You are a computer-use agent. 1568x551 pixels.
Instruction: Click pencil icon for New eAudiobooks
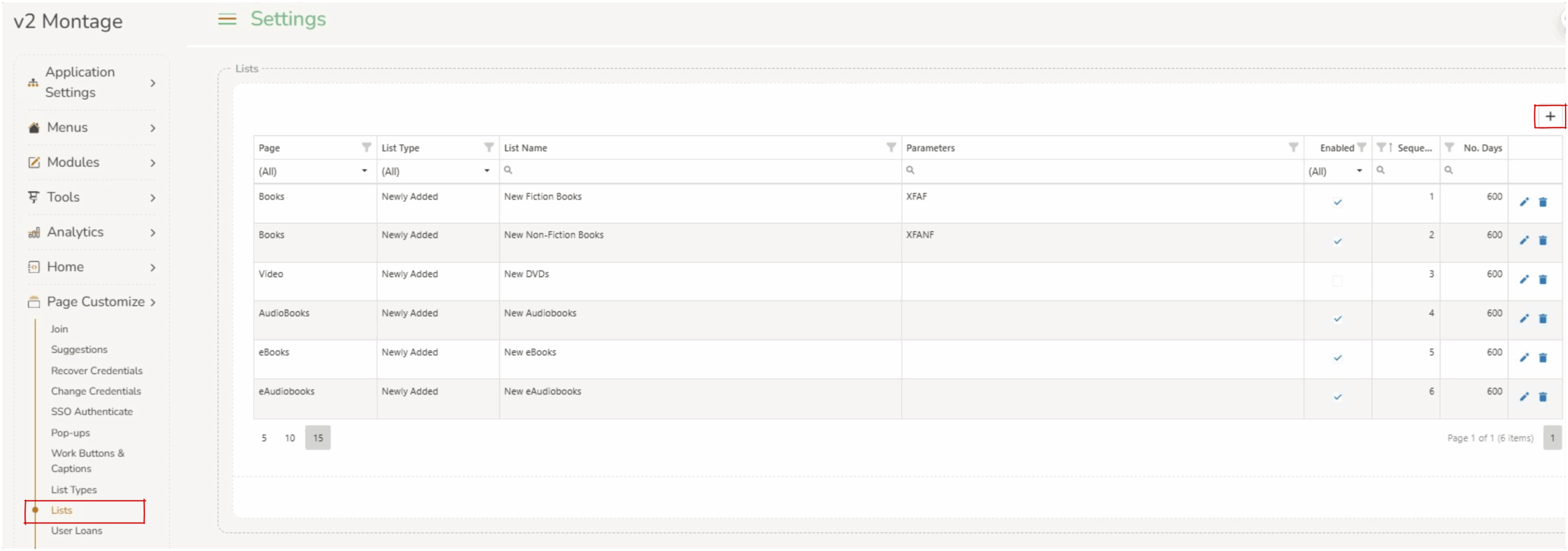[1523, 397]
